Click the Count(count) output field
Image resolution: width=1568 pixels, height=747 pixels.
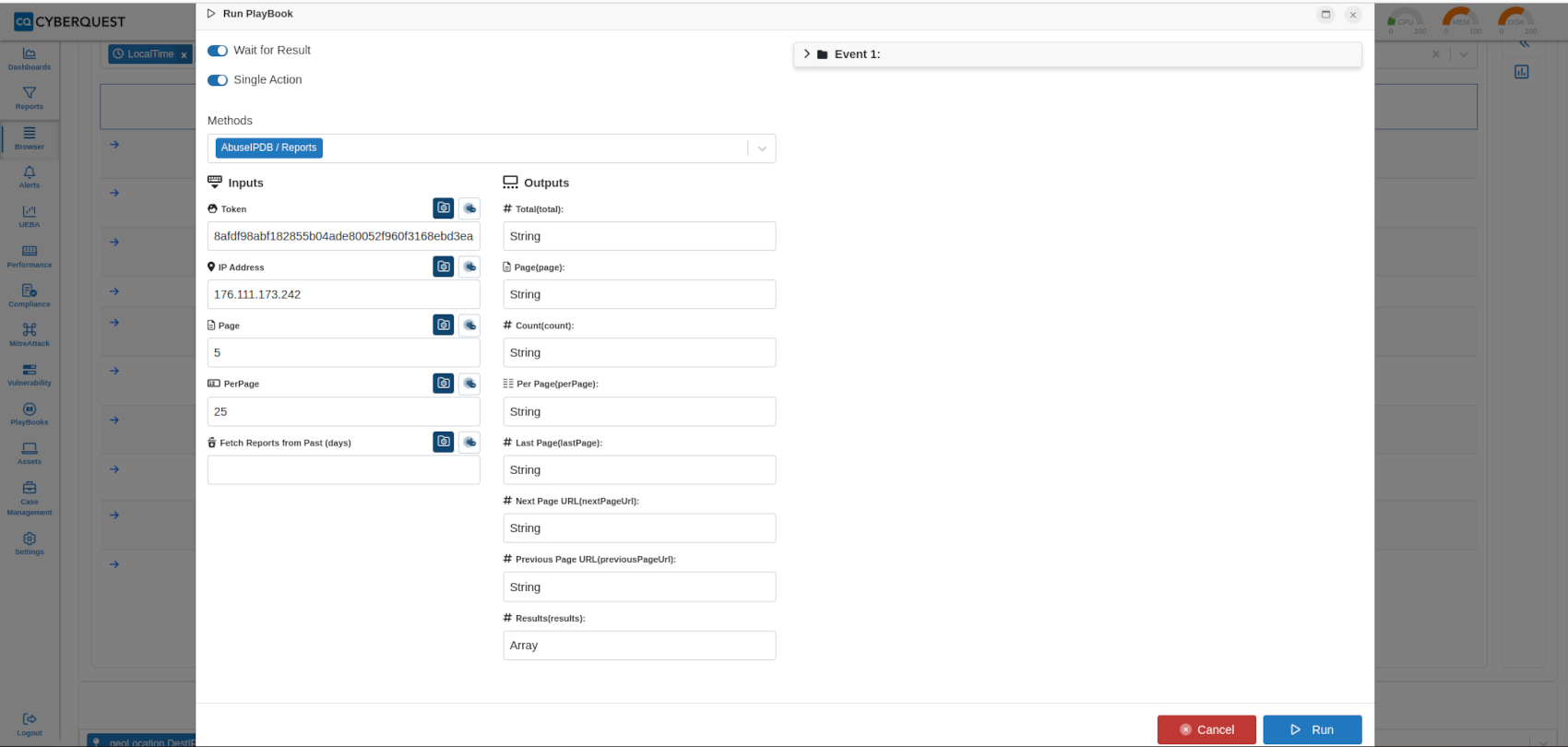coord(639,352)
